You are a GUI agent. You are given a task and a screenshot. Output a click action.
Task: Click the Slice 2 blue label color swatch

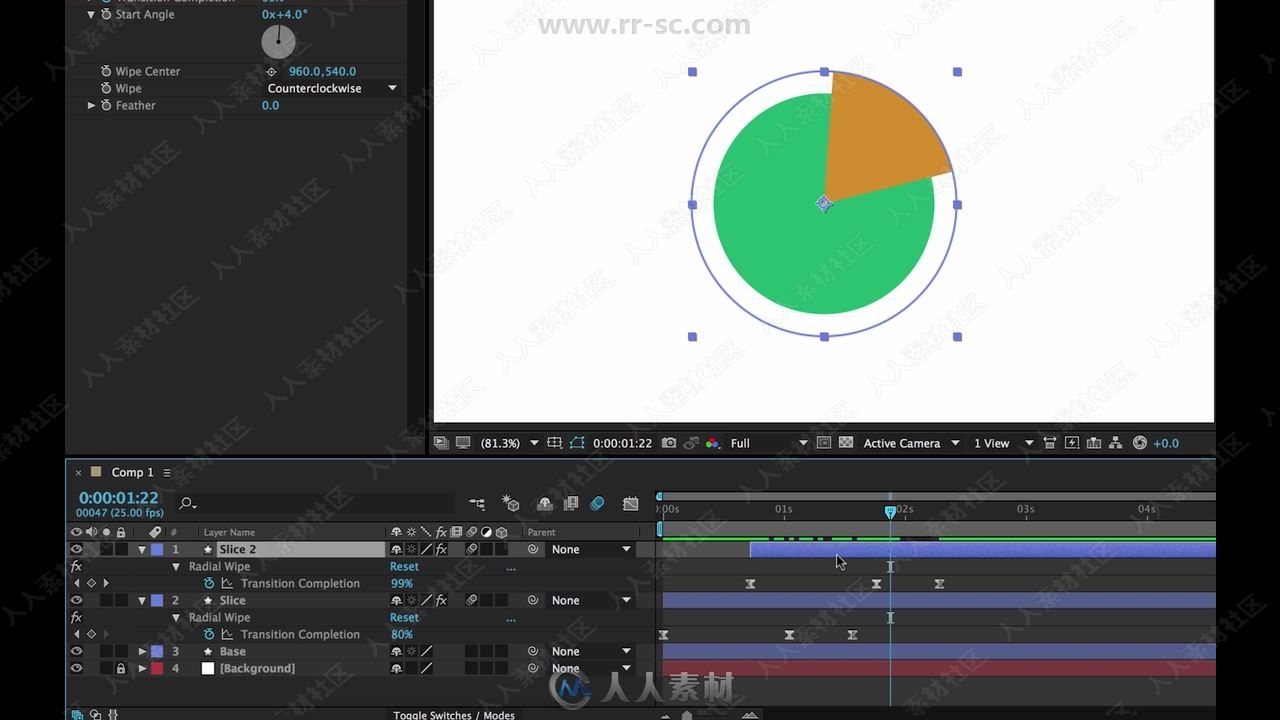click(x=157, y=549)
